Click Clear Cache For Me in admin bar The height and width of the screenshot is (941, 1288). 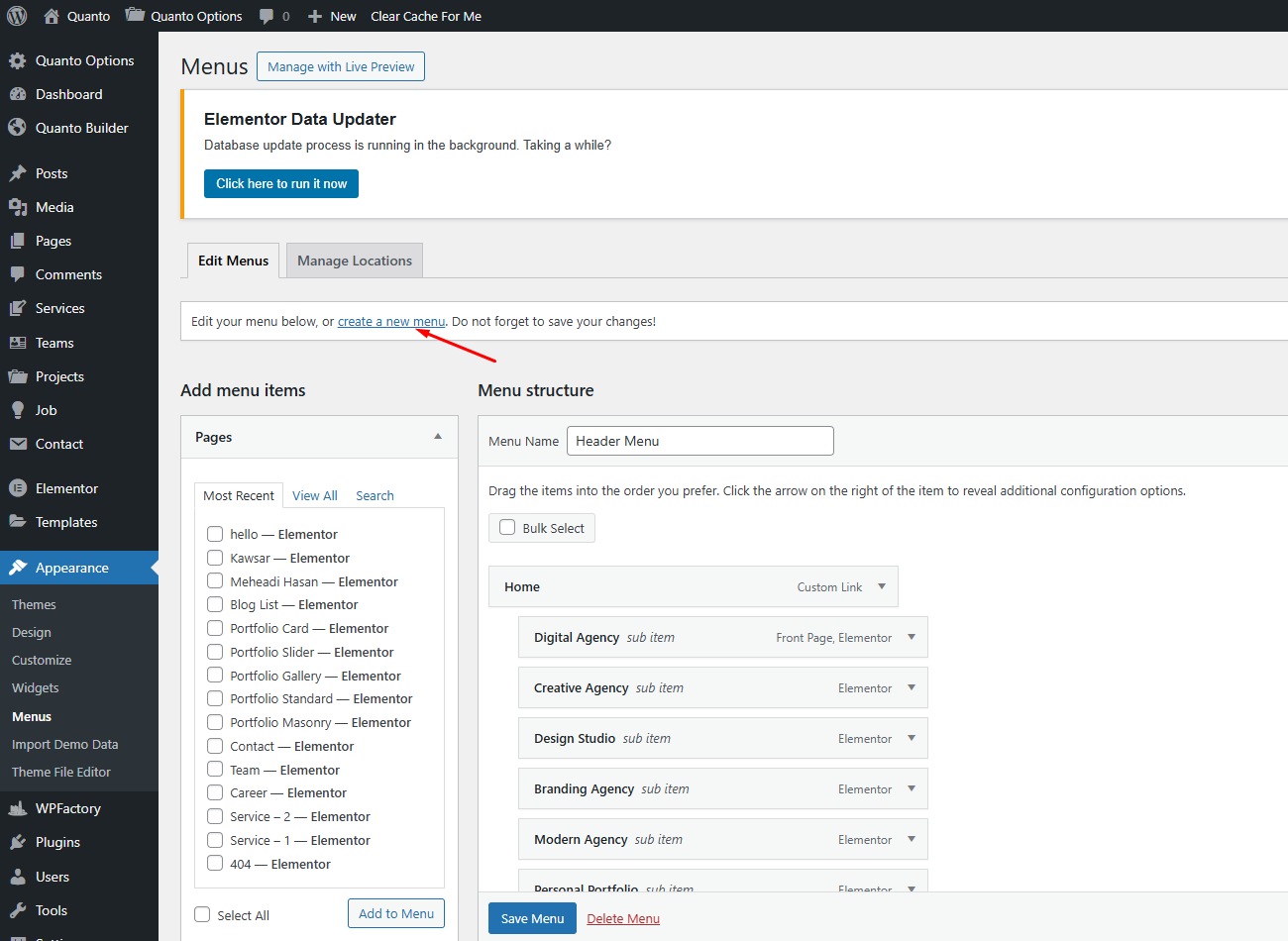click(426, 16)
